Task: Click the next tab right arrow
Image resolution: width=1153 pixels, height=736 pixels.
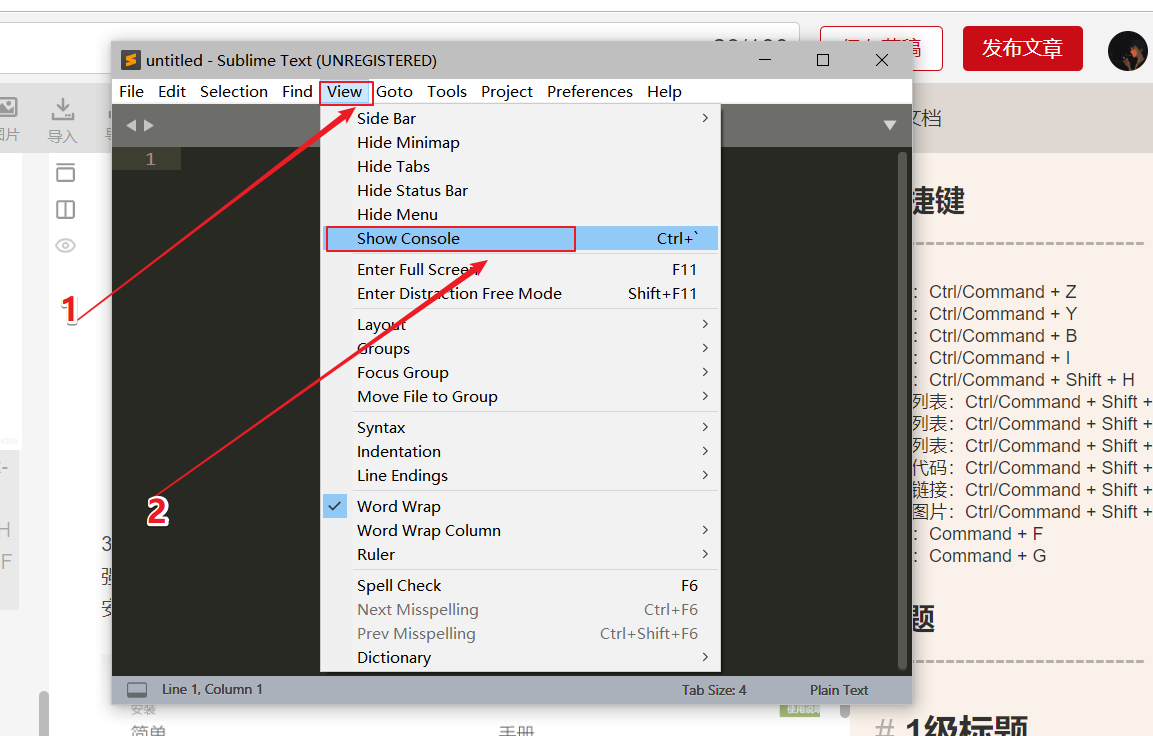Action: click(x=149, y=126)
